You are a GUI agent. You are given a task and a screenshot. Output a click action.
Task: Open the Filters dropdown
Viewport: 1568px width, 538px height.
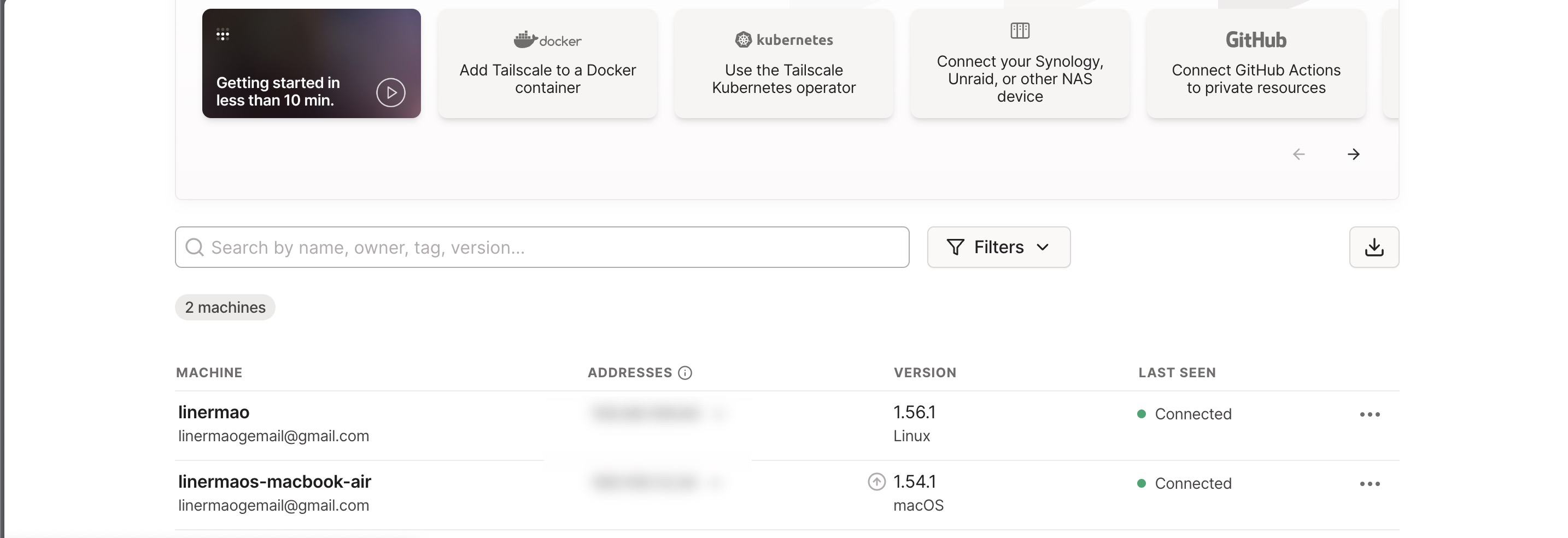tap(998, 247)
